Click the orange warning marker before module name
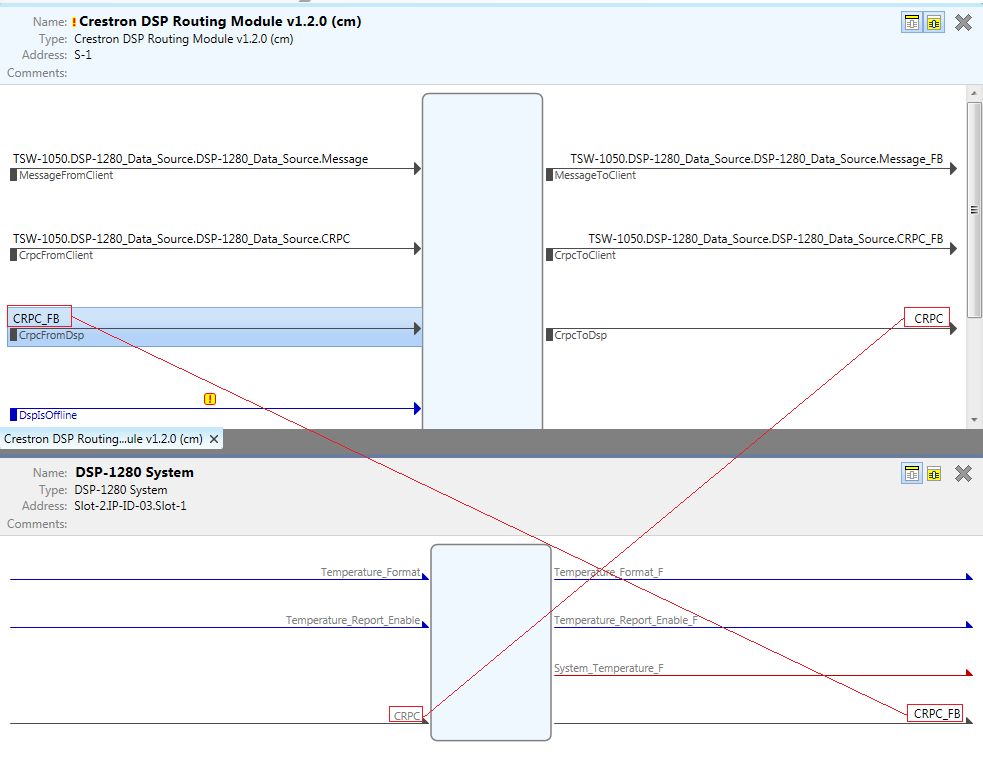 point(74,22)
